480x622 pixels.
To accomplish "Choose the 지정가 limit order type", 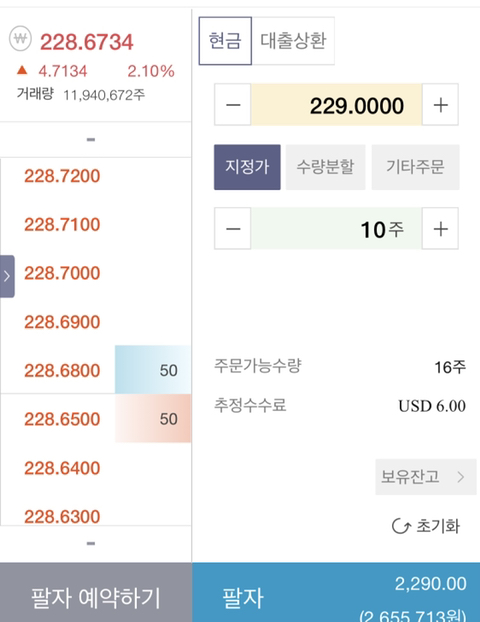I will [247, 167].
